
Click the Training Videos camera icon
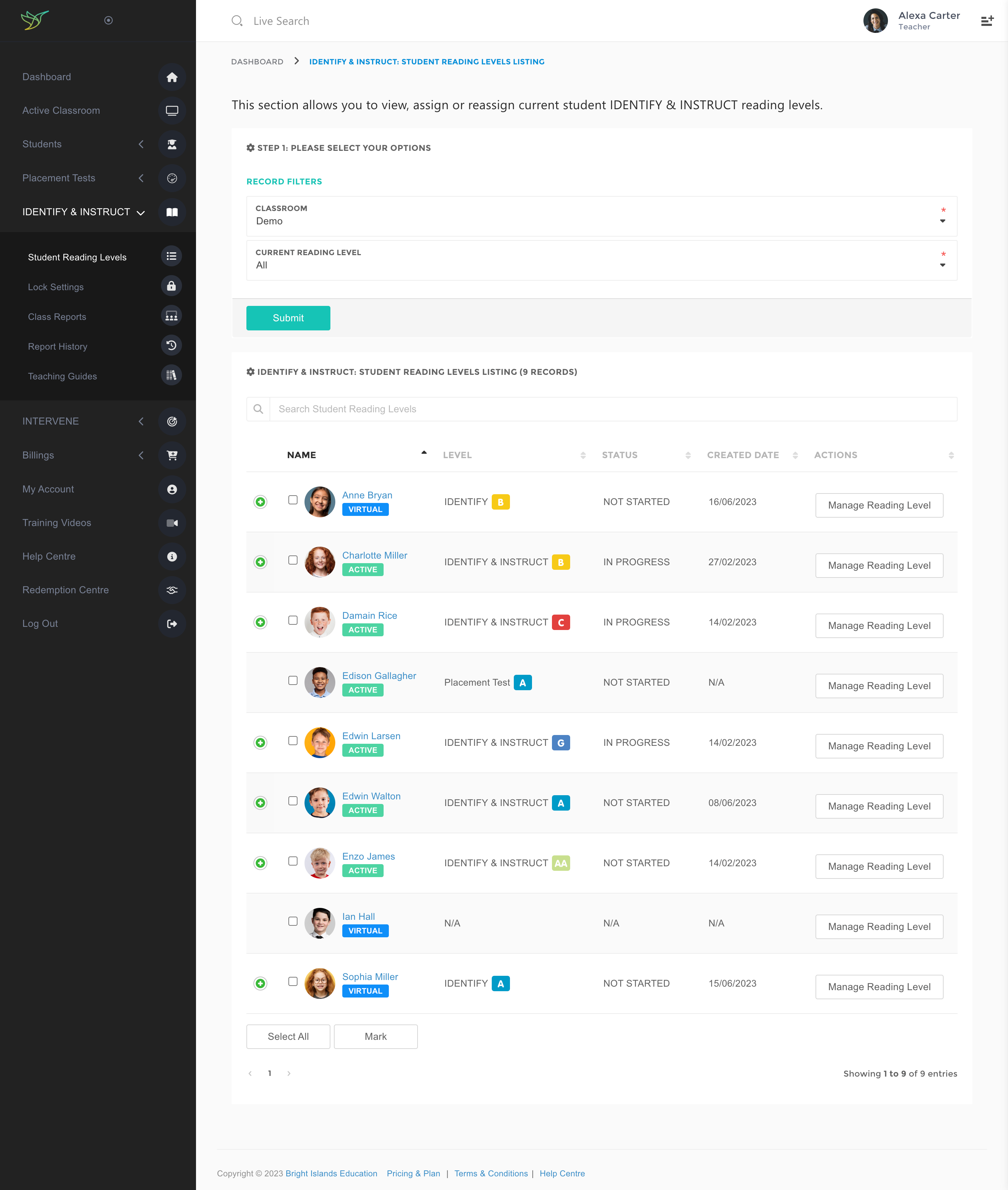click(171, 523)
